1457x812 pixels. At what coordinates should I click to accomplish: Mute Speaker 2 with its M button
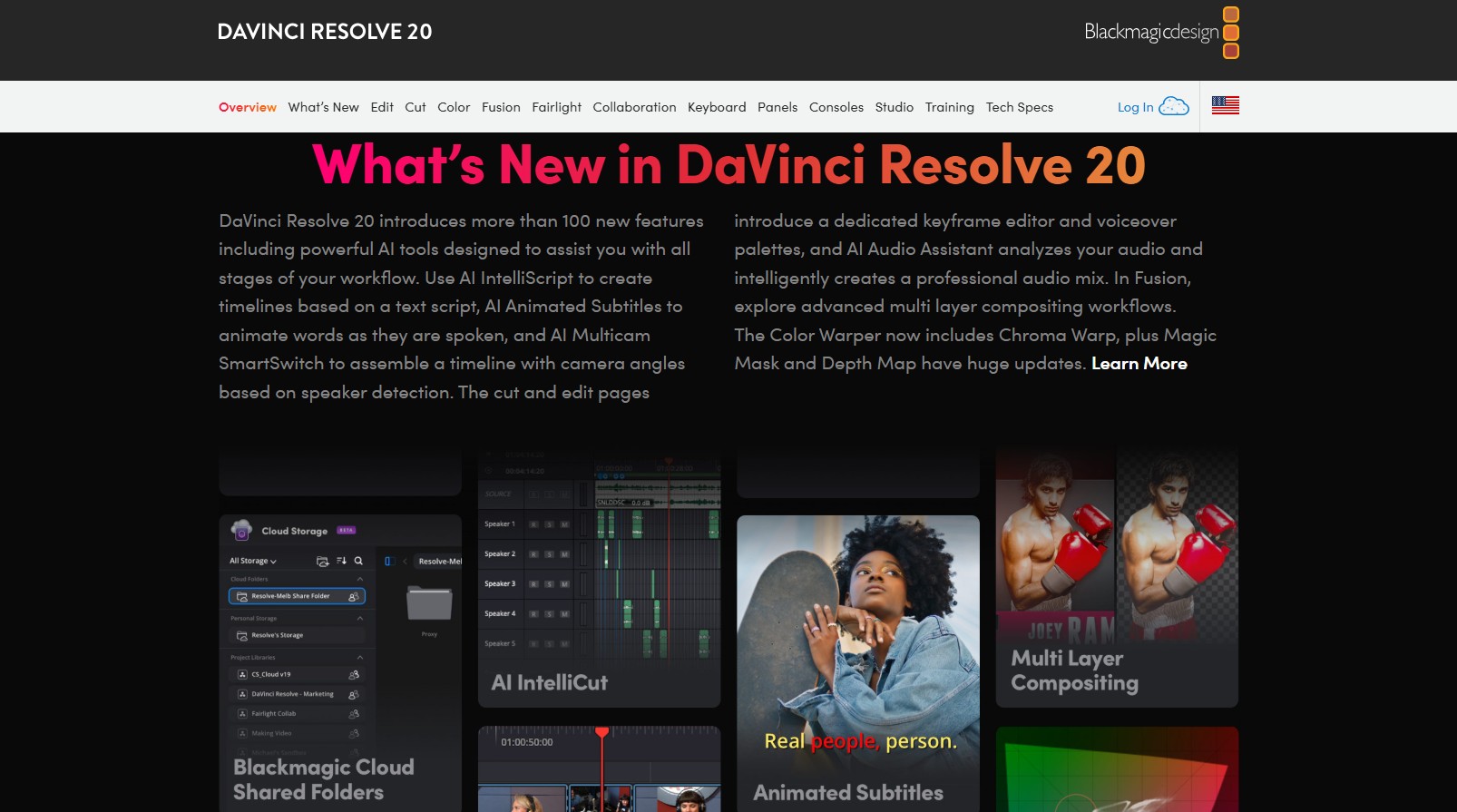pos(564,554)
